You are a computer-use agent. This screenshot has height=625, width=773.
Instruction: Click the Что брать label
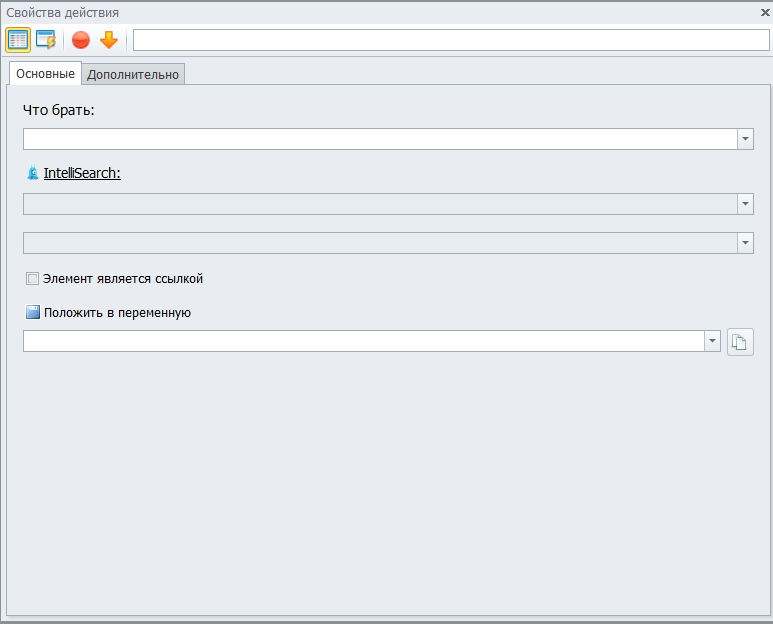click(59, 110)
